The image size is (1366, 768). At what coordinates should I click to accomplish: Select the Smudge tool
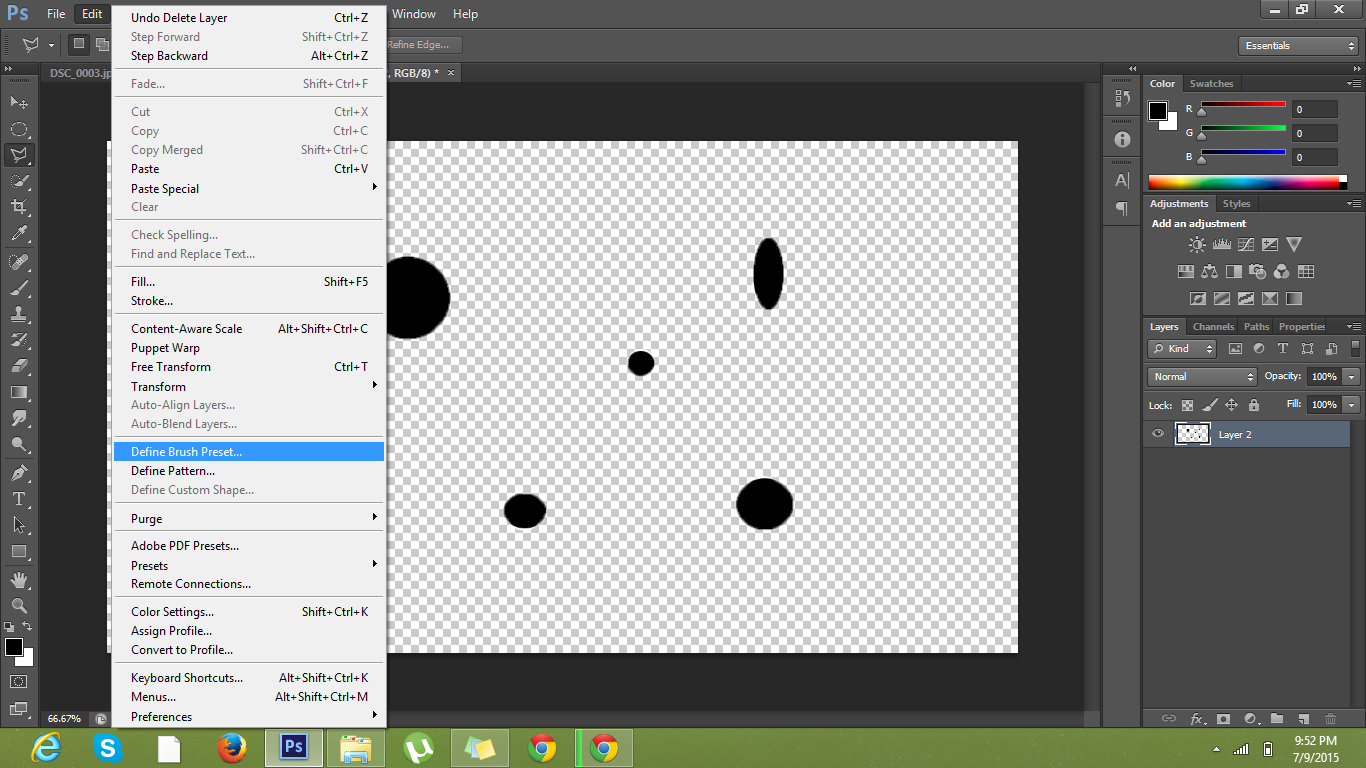tap(19, 418)
